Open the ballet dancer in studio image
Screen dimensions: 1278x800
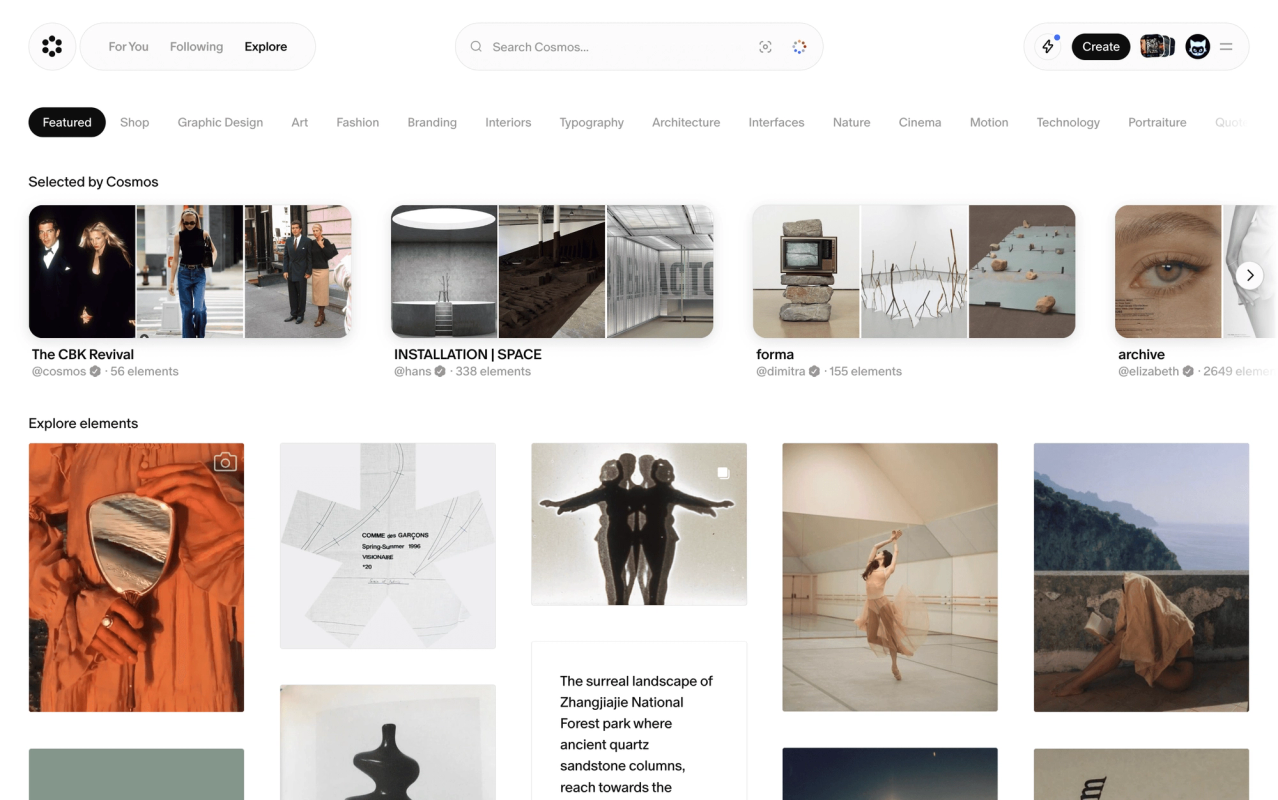click(x=890, y=577)
